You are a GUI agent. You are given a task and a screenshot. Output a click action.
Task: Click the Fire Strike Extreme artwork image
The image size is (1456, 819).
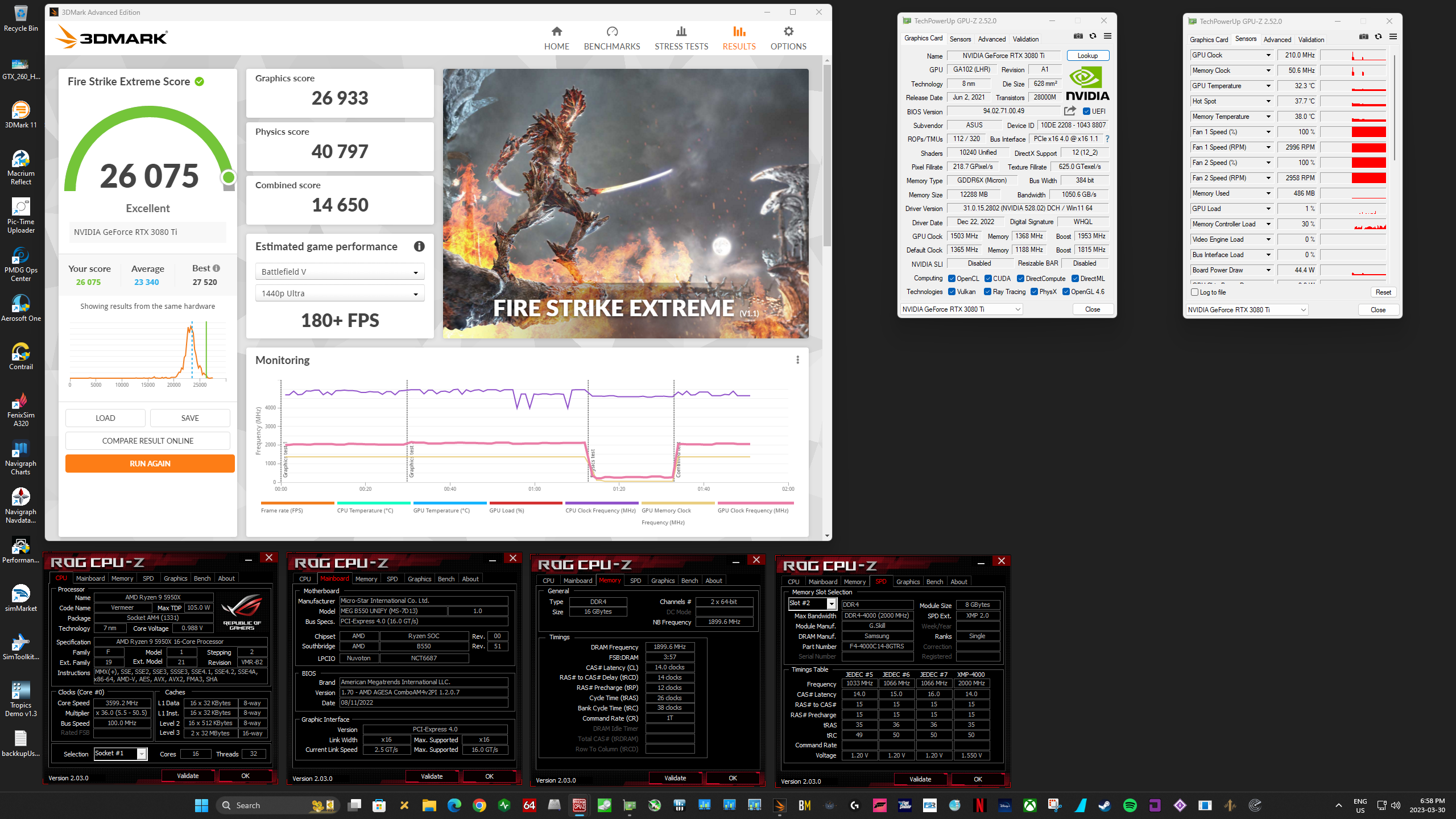coord(626,204)
